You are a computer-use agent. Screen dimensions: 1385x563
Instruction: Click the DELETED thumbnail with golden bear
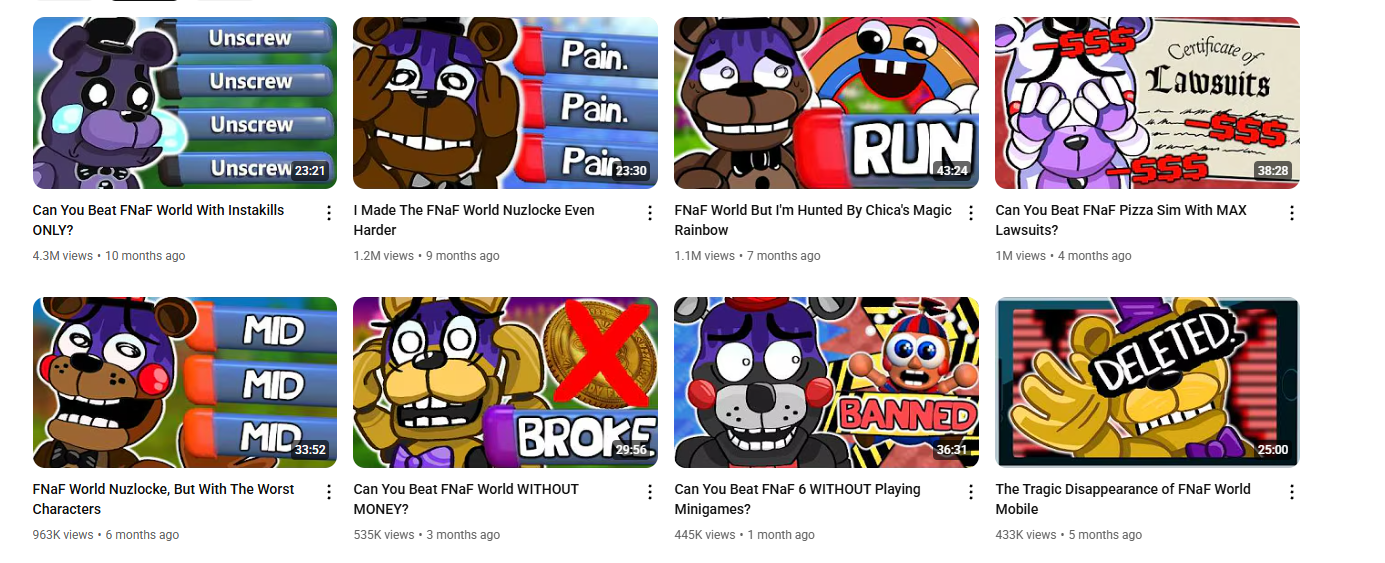(1148, 382)
